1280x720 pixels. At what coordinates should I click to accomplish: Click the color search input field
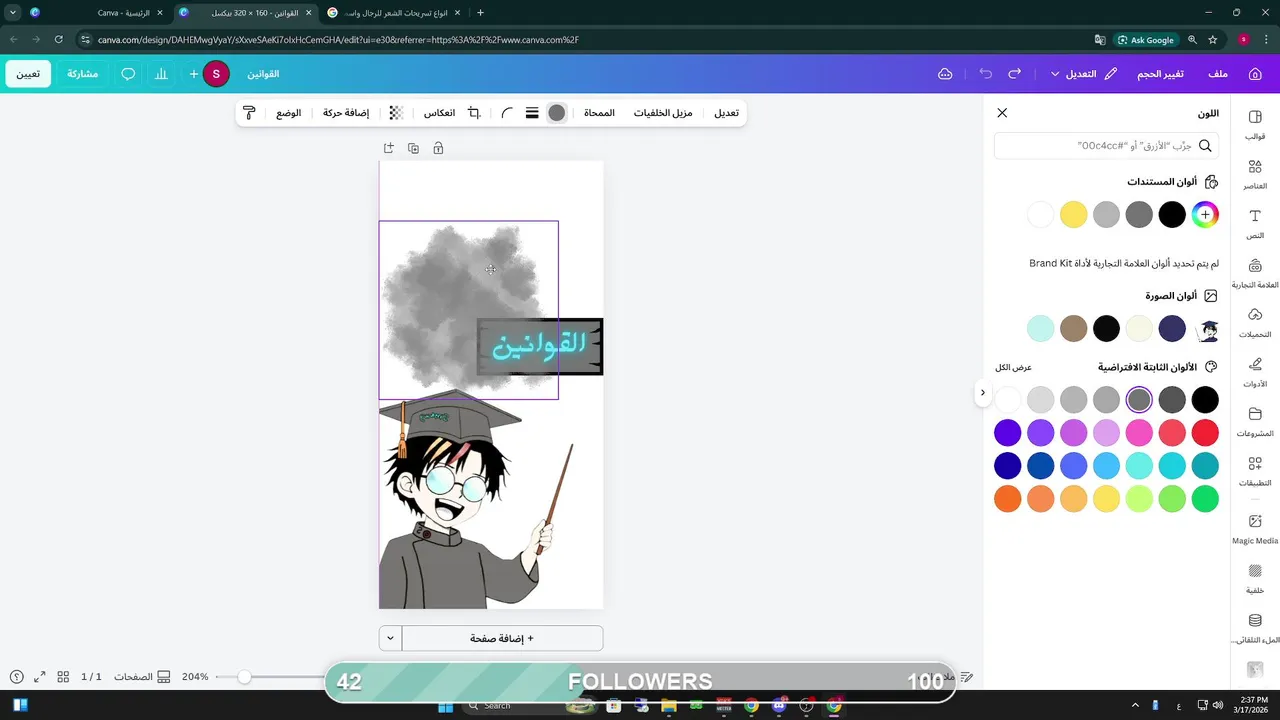click(1106, 146)
